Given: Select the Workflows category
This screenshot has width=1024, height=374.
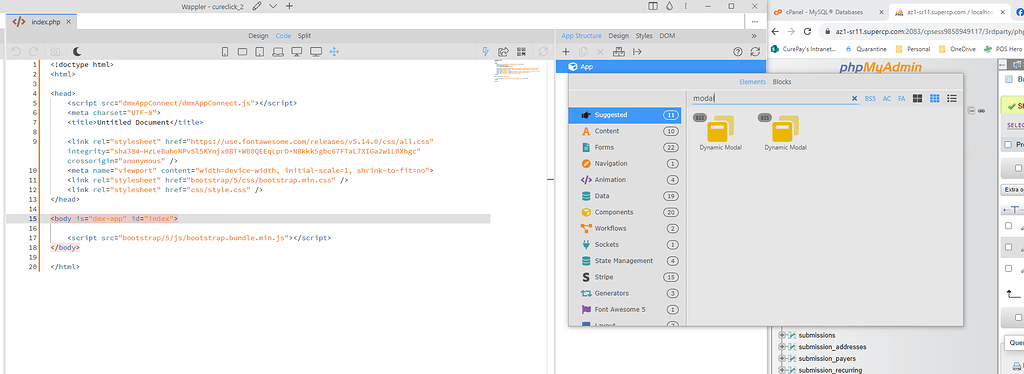Looking at the screenshot, I should (624, 228).
